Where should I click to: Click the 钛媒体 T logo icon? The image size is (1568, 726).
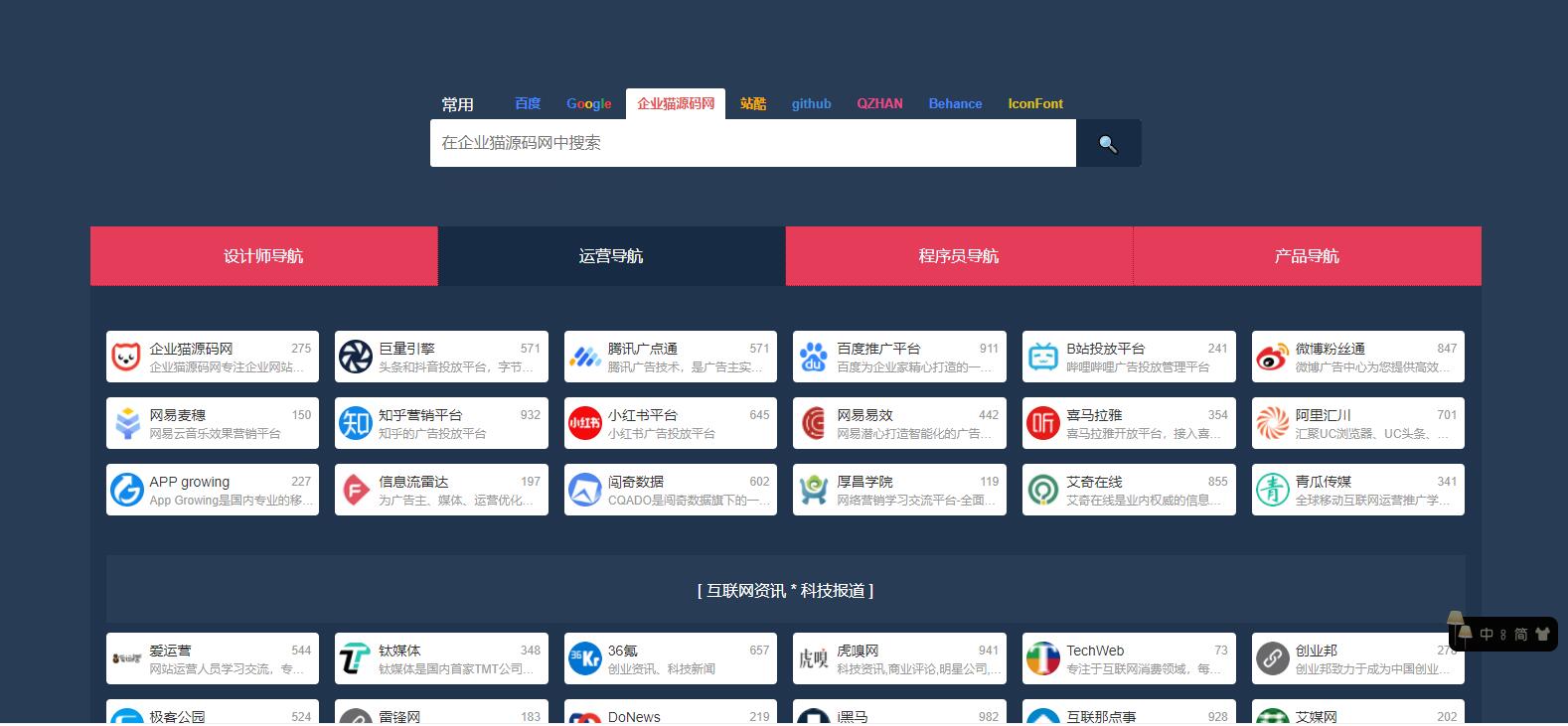click(355, 658)
